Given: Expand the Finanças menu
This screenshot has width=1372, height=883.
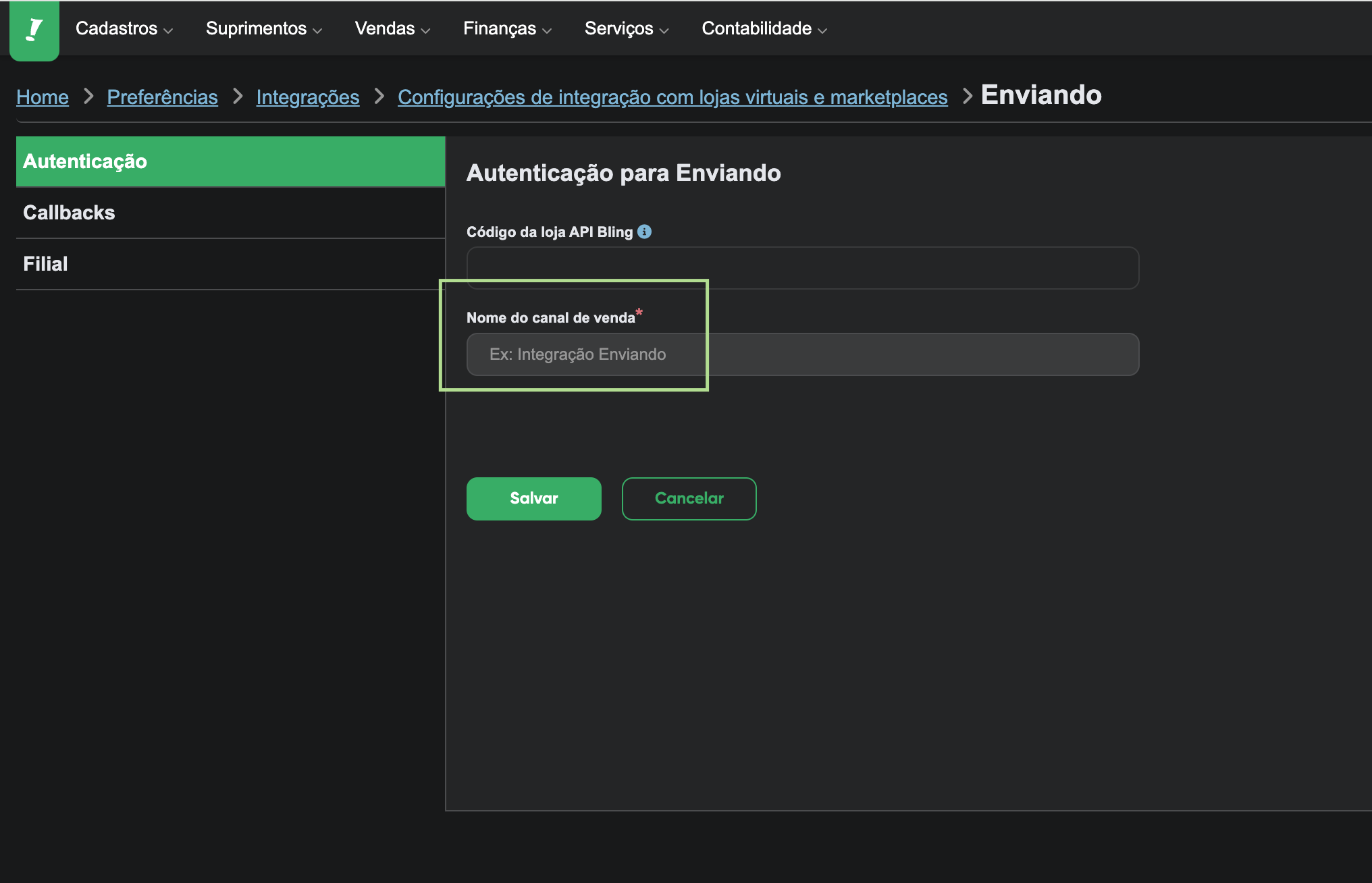Looking at the screenshot, I should 507,28.
